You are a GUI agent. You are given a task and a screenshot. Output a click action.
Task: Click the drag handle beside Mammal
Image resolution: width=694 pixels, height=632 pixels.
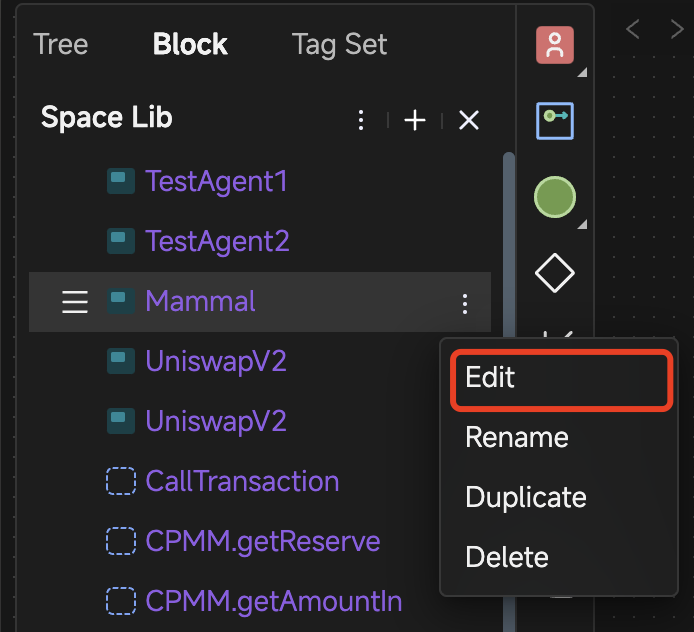pyautogui.click(x=75, y=302)
